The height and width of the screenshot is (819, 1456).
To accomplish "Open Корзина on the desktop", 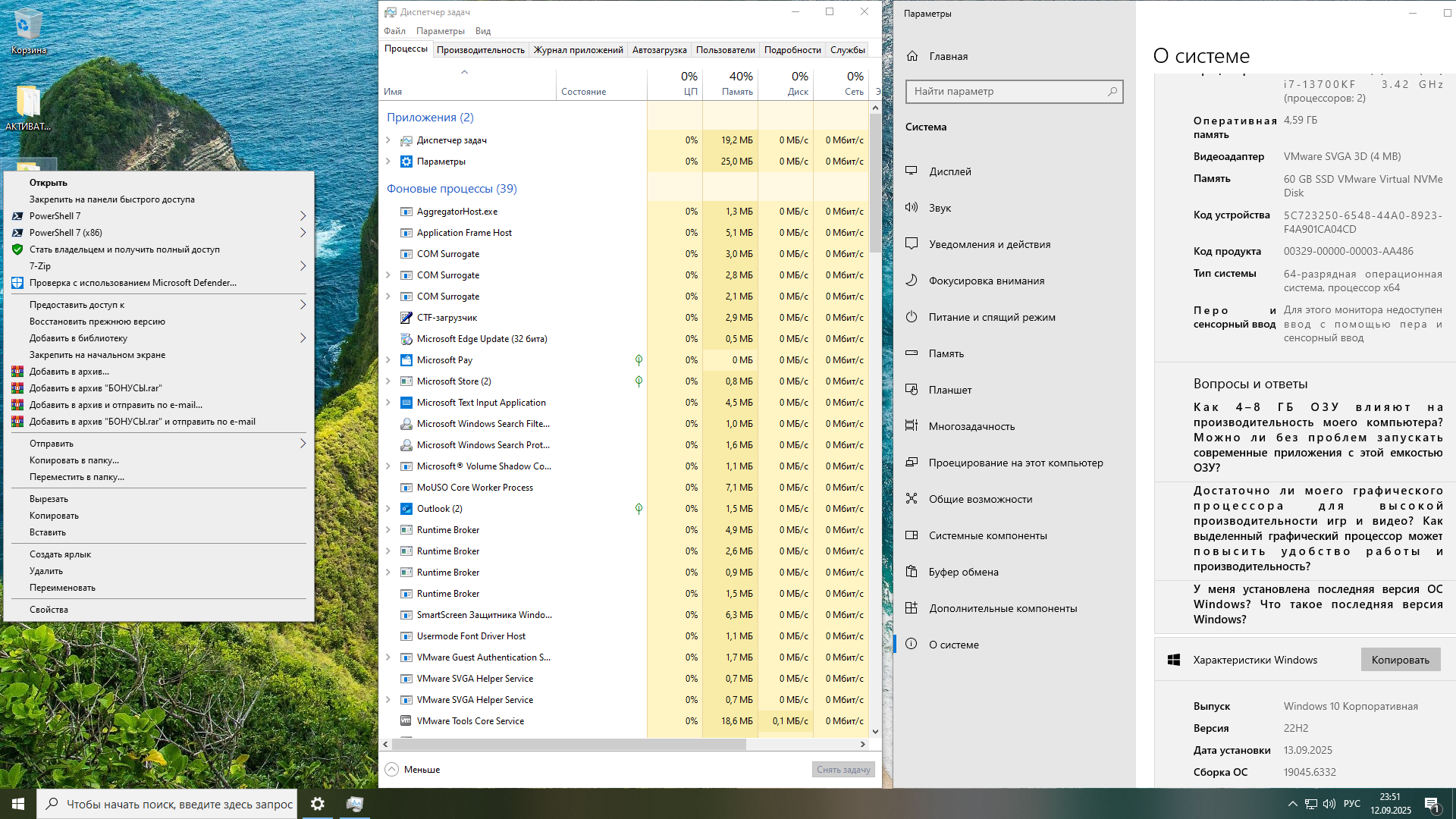I will 28,32.
